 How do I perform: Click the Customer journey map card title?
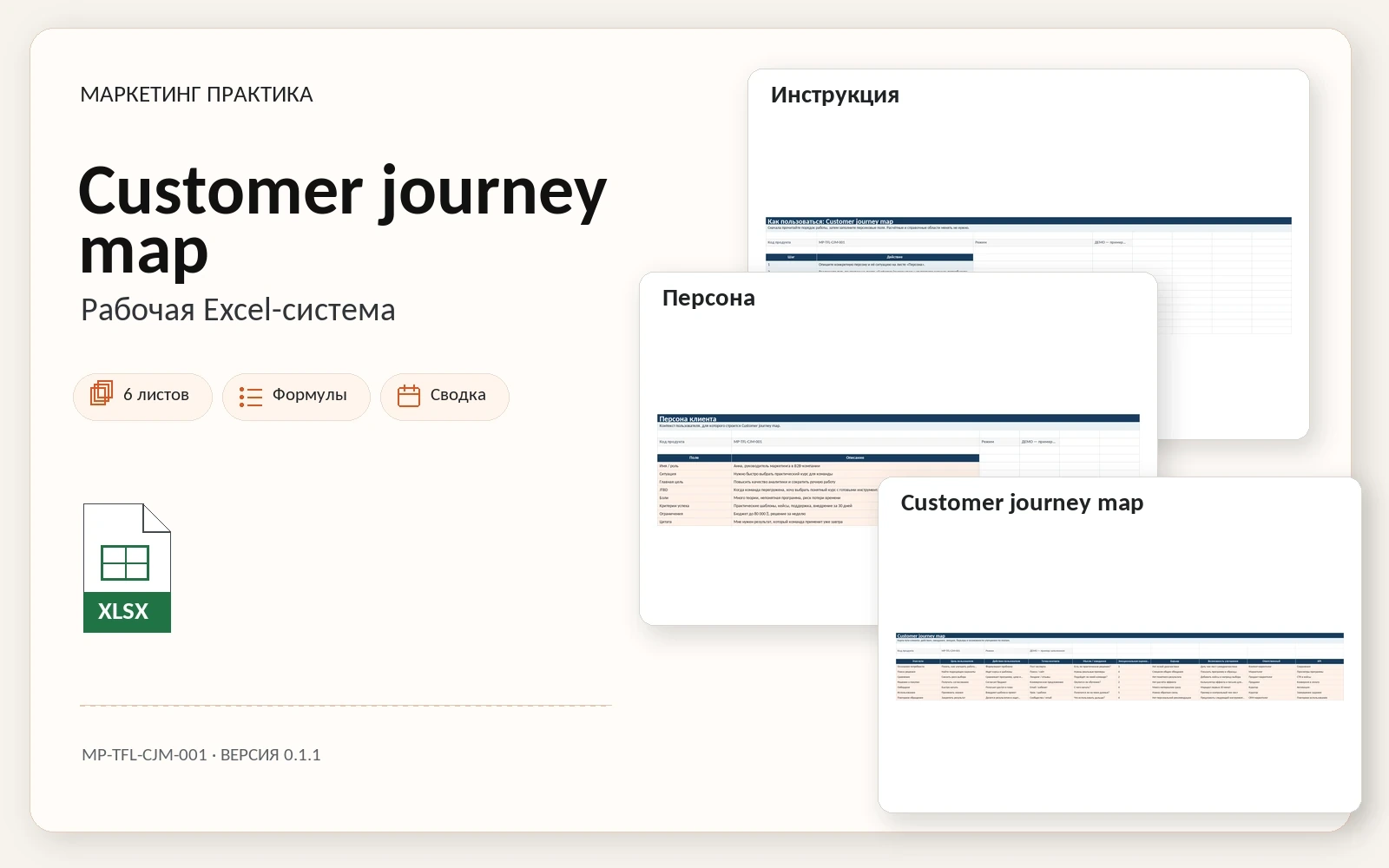(1022, 503)
